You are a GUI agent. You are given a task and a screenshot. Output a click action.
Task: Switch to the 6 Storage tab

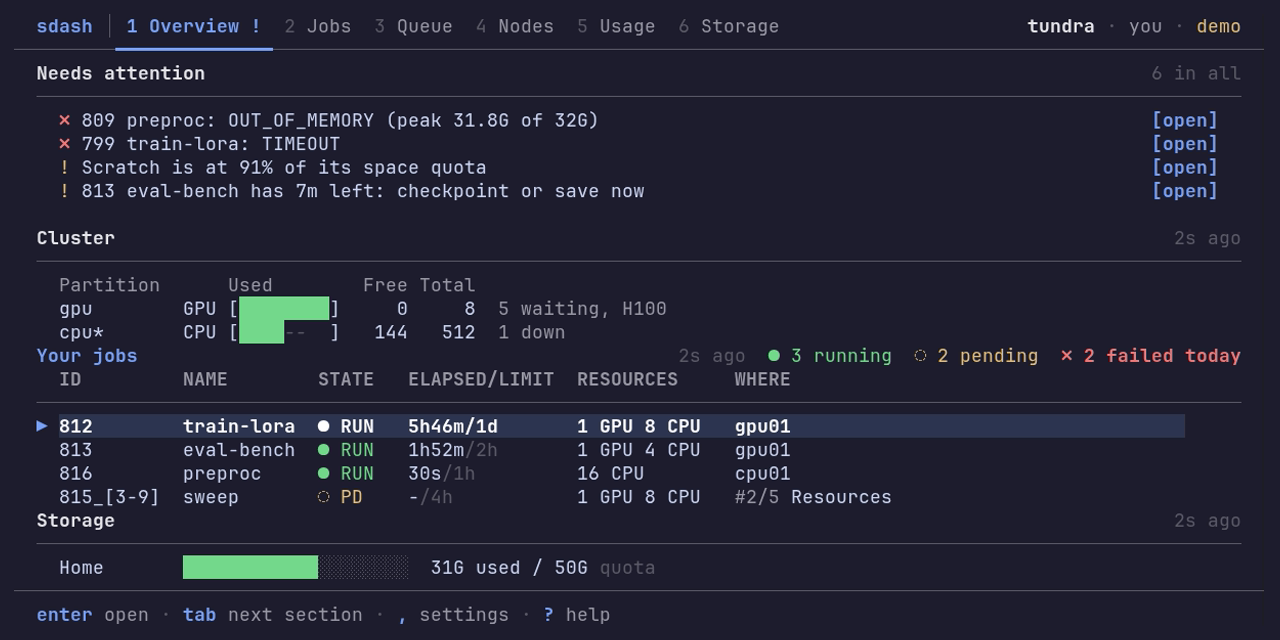pyautogui.click(x=728, y=26)
